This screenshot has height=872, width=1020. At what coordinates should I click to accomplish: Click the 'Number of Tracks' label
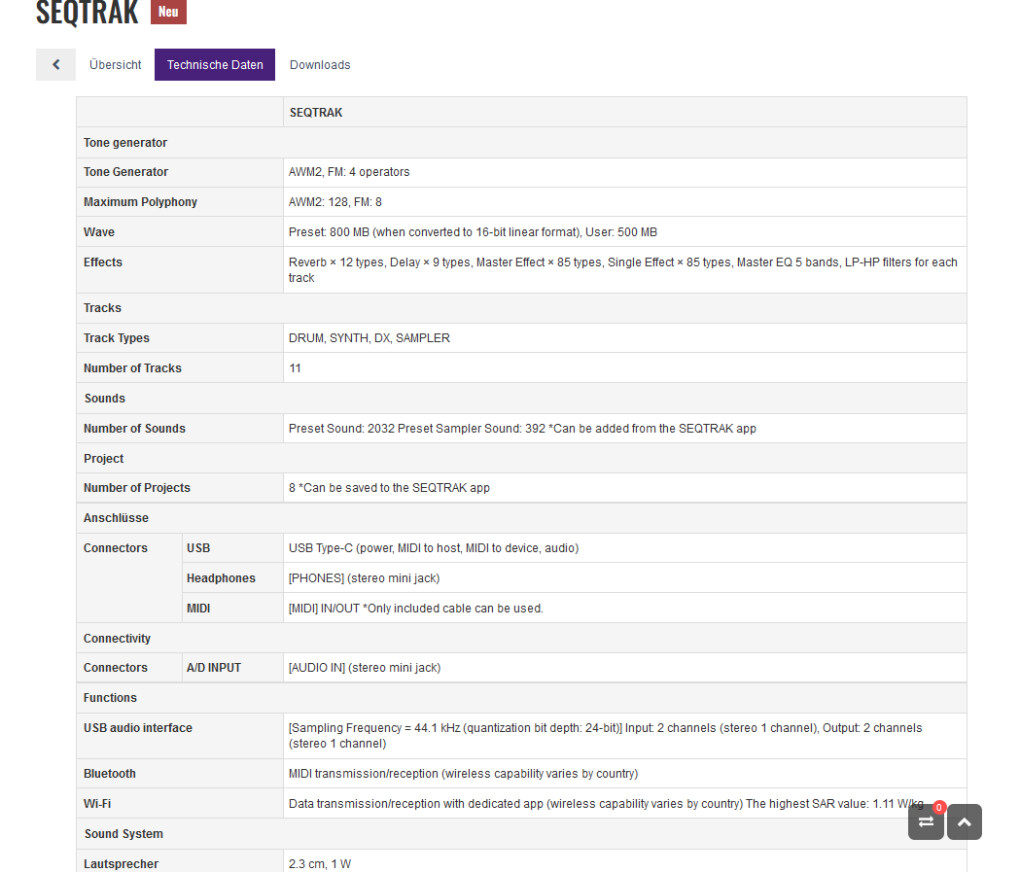click(x=133, y=368)
